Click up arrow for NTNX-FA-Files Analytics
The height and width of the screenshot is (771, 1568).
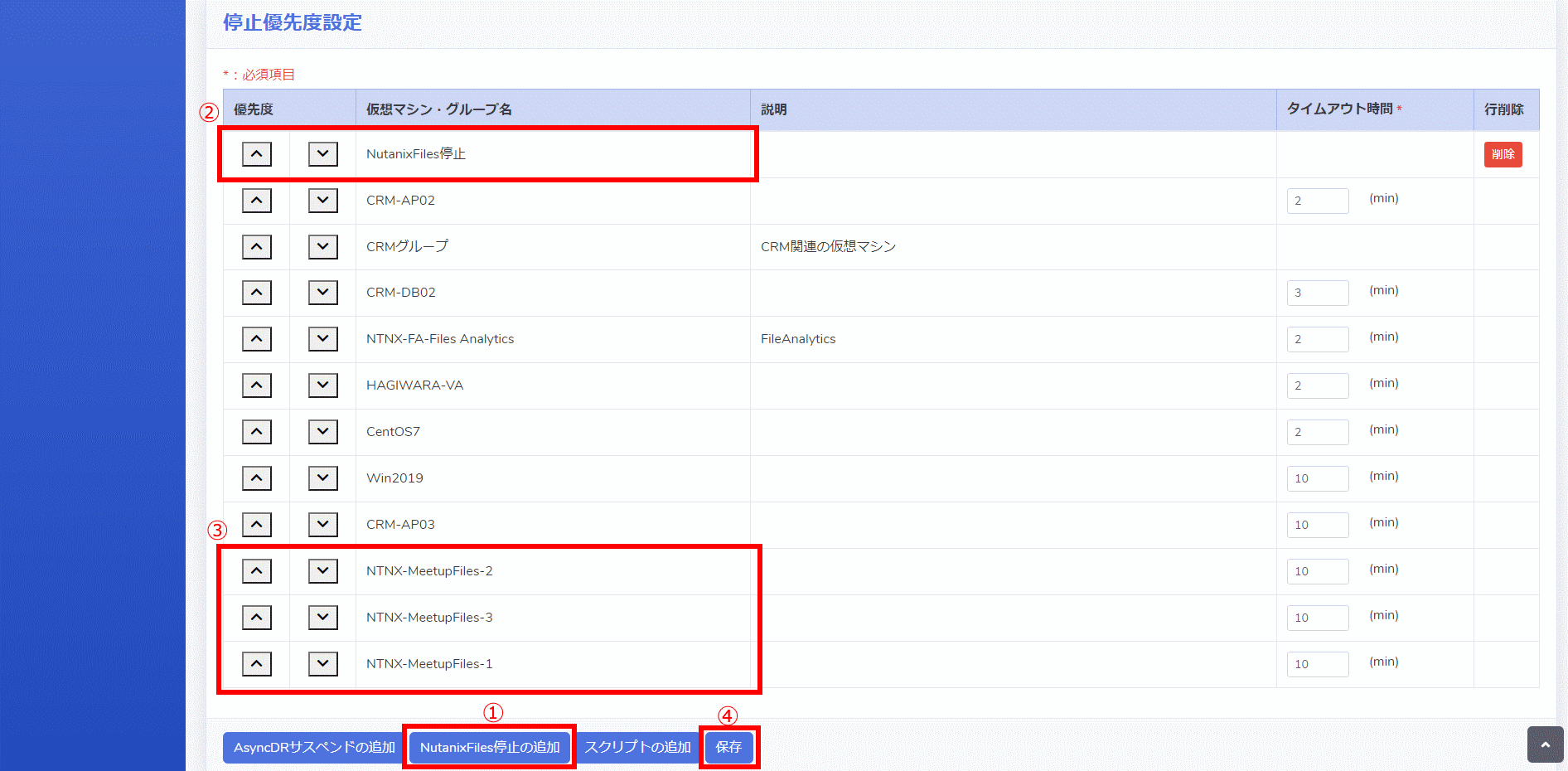click(x=257, y=339)
